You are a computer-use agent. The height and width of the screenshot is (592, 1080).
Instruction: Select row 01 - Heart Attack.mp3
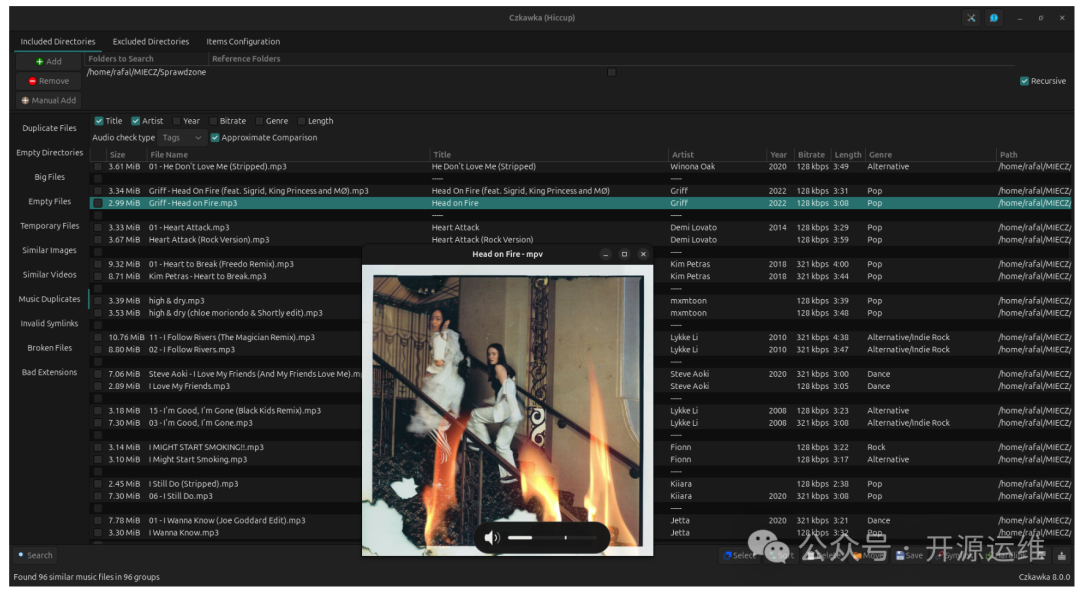pos(581,227)
